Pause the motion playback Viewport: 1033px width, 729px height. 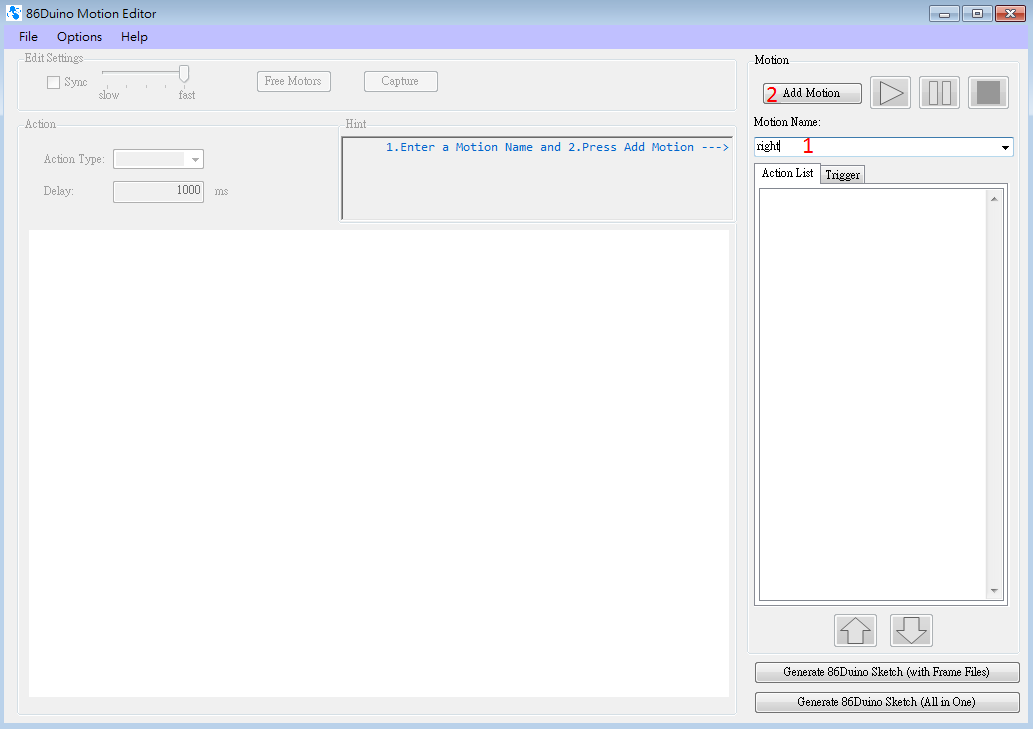(x=939, y=93)
